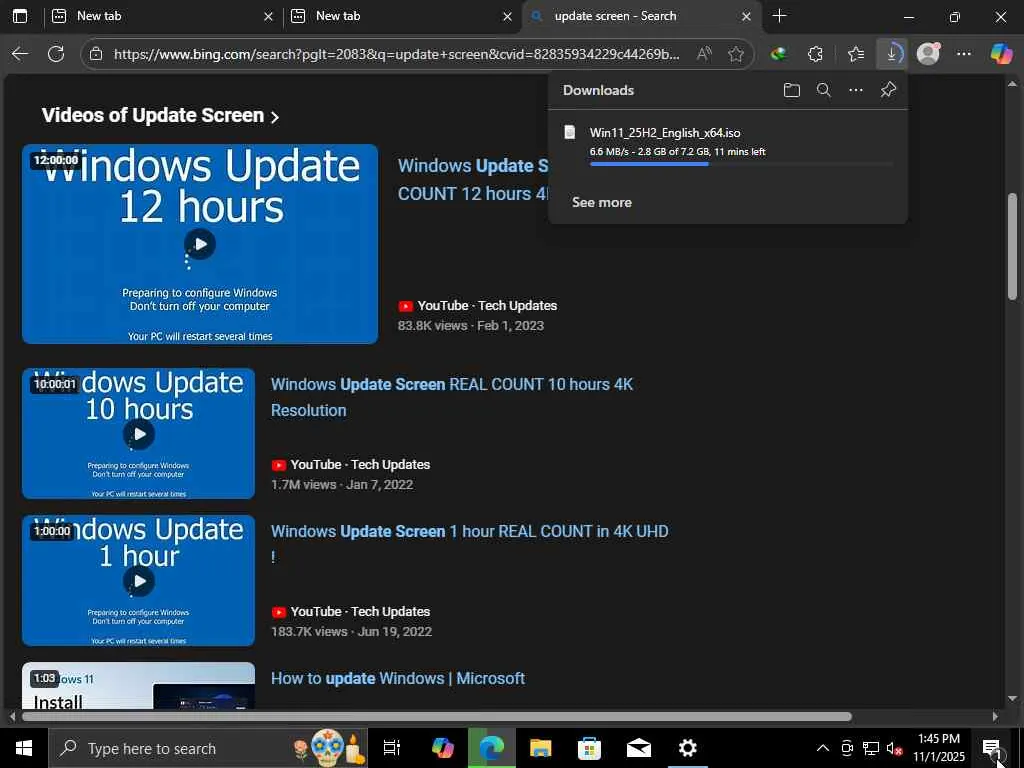Open File Explorer from the taskbar
Image resolution: width=1024 pixels, height=768 pixels.
[540, 748]
